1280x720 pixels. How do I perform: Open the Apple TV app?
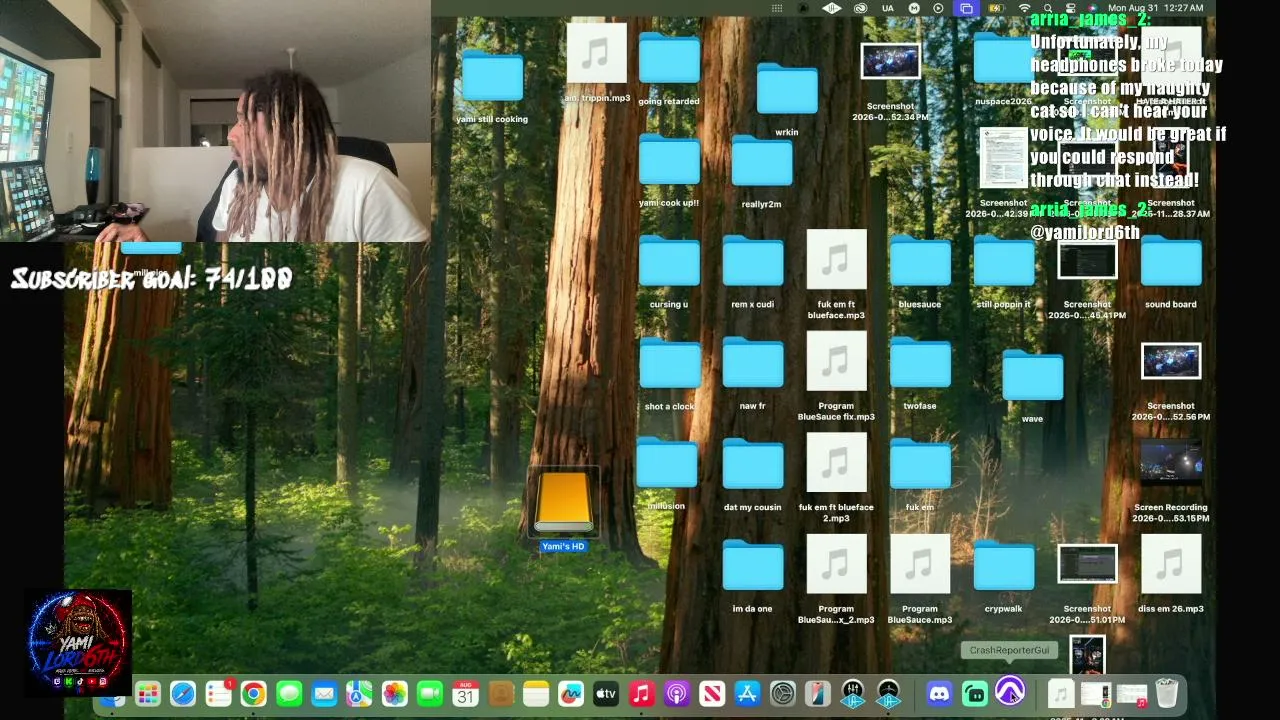click(x=606, y=693)
